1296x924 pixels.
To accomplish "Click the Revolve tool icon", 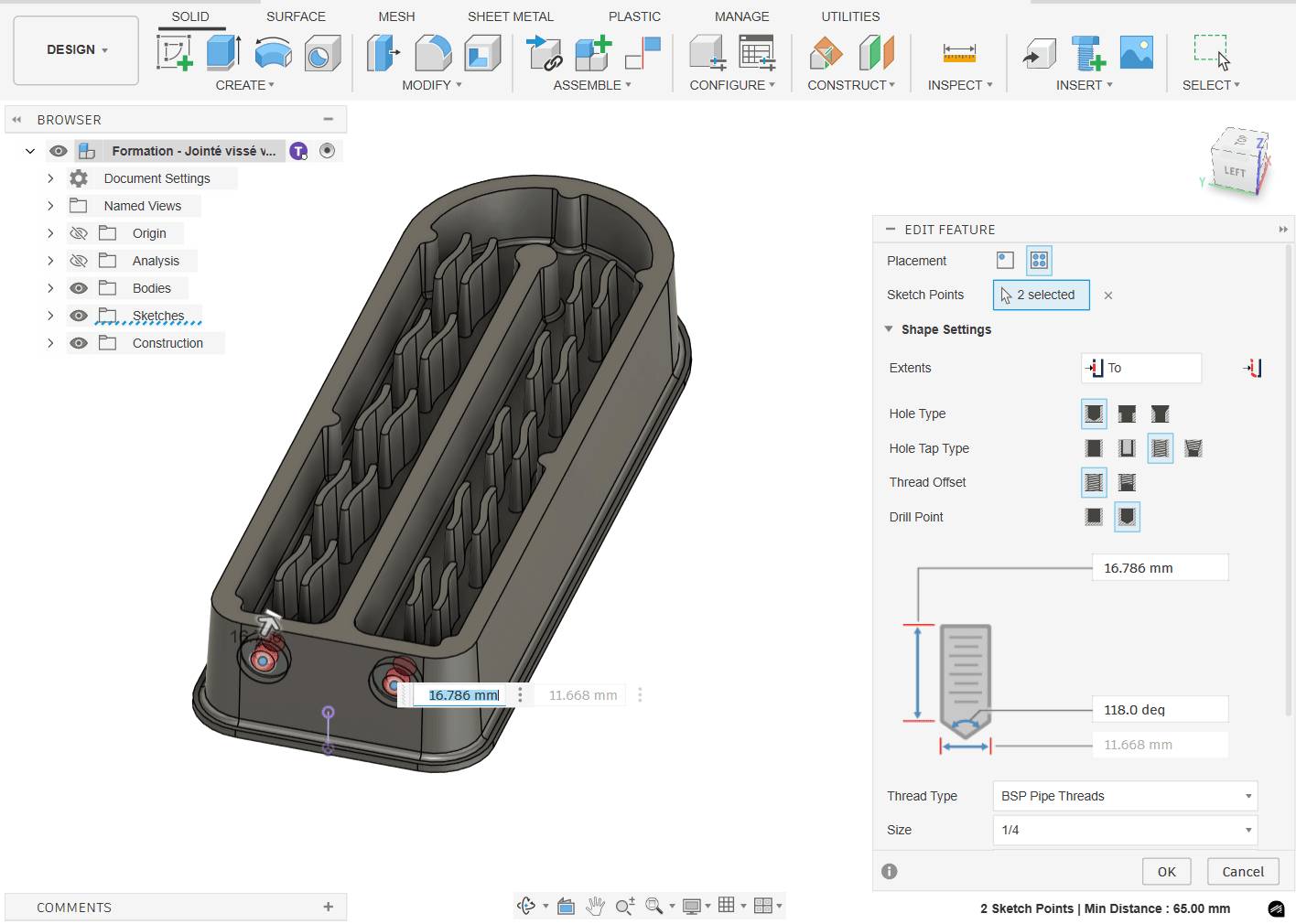I will 273,53.
